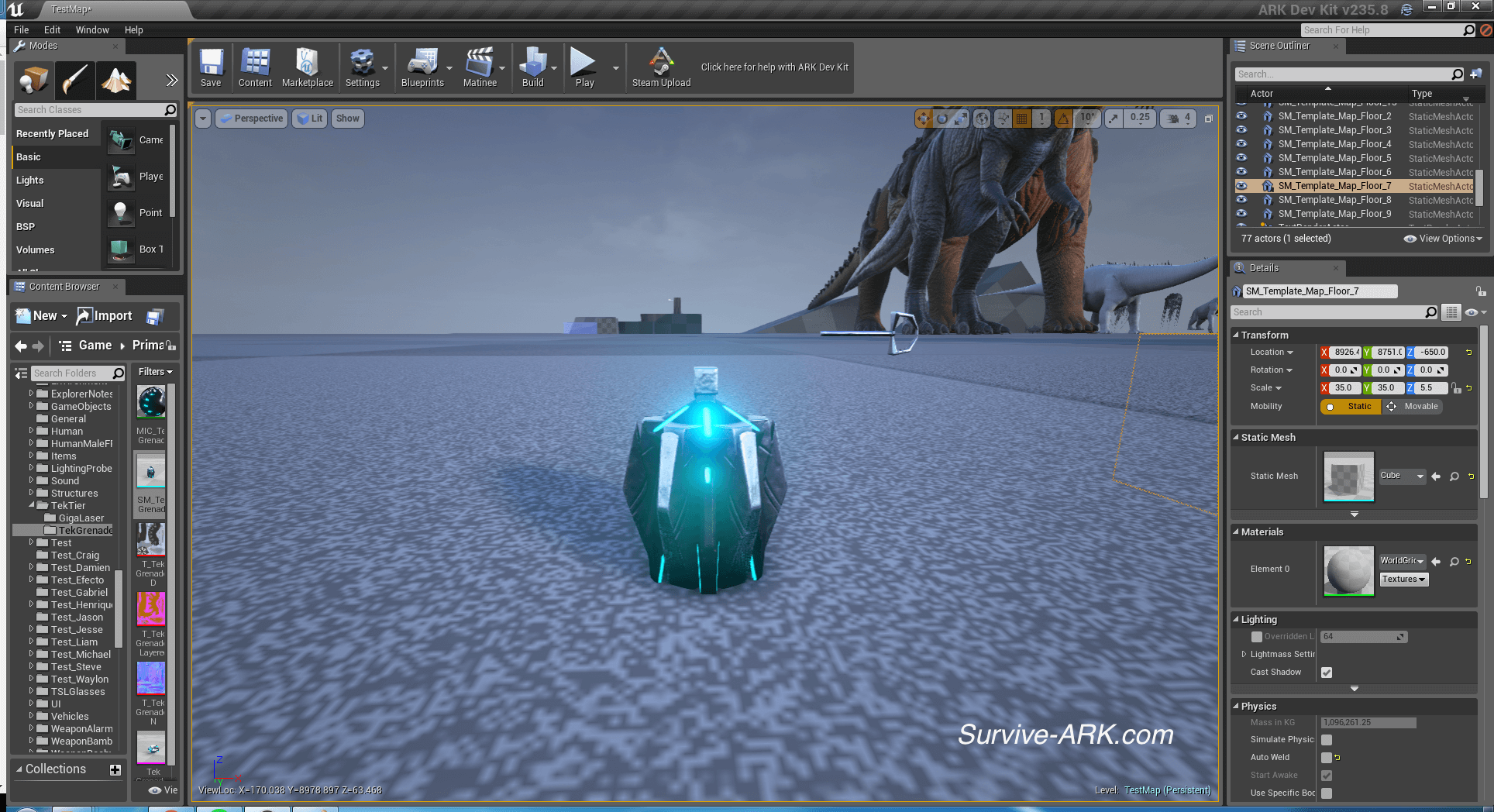This screenshot has width=1494, height=812.
Task: Set mobility to Static
Action: [x=1351, y=407]
